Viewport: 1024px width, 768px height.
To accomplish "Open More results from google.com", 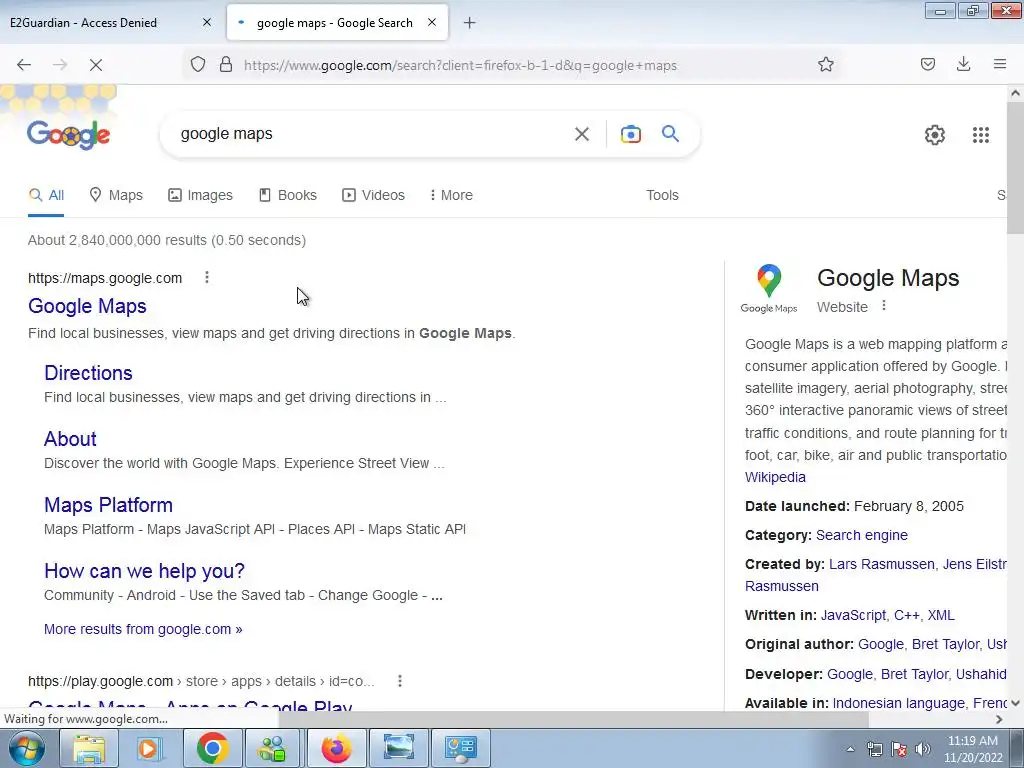I will coord(143,629).
